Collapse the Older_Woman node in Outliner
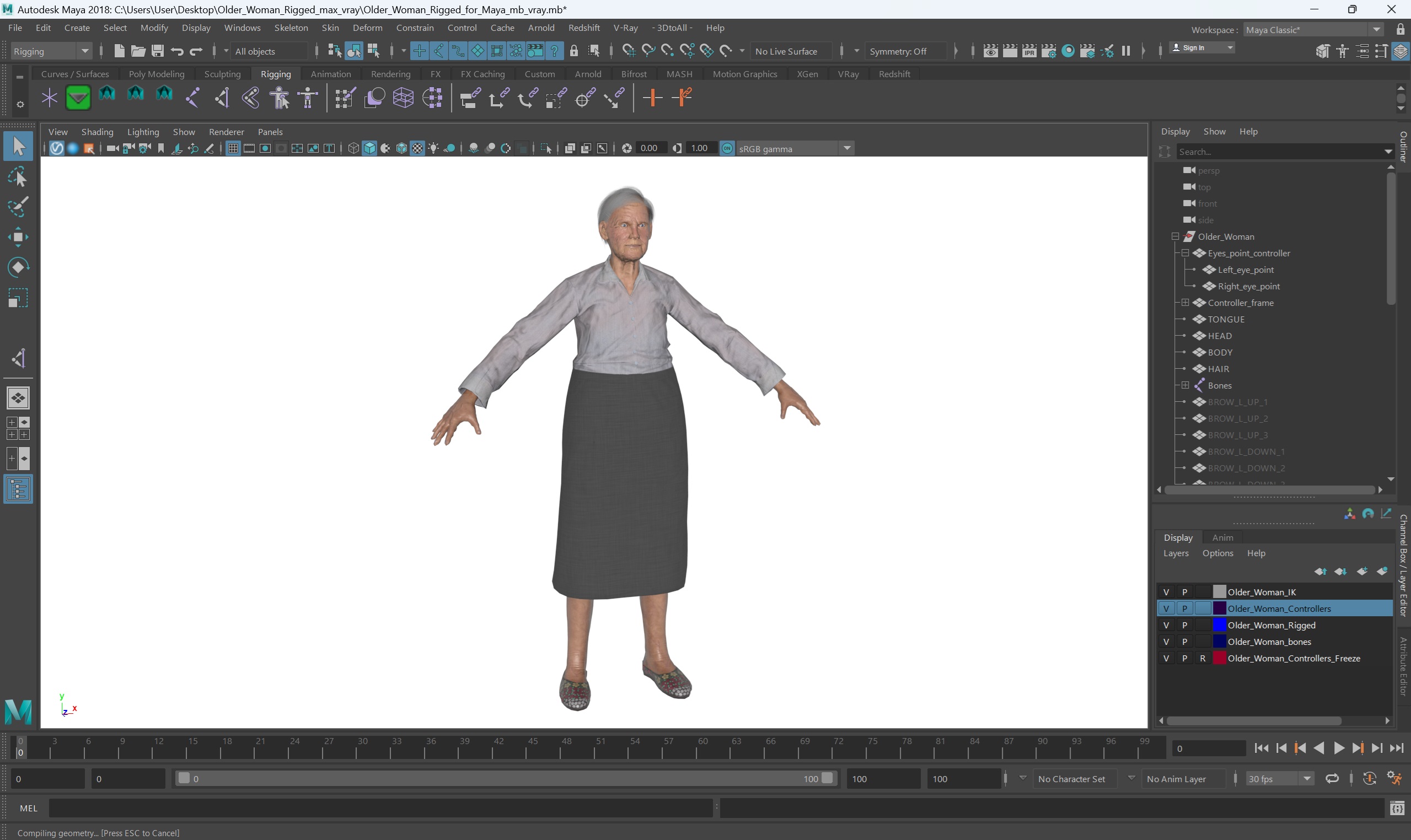The height and width of the screenshot is (840, 1411). pos(1176,236)
